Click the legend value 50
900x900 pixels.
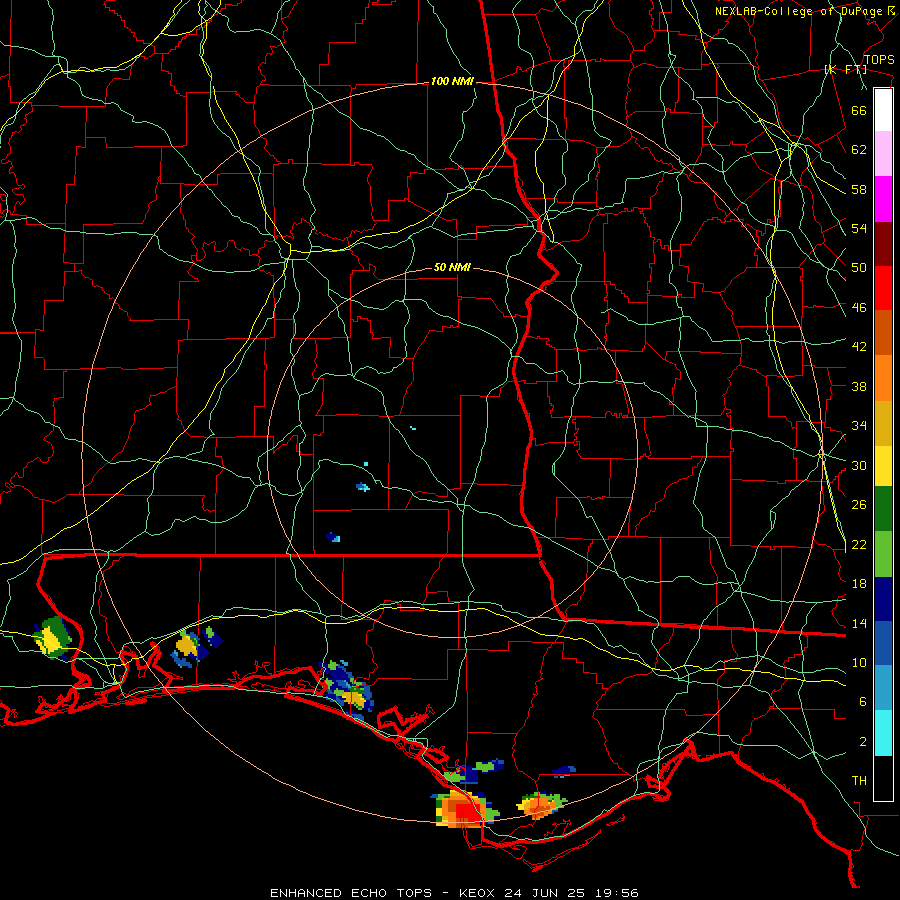(x=859, y=267)
